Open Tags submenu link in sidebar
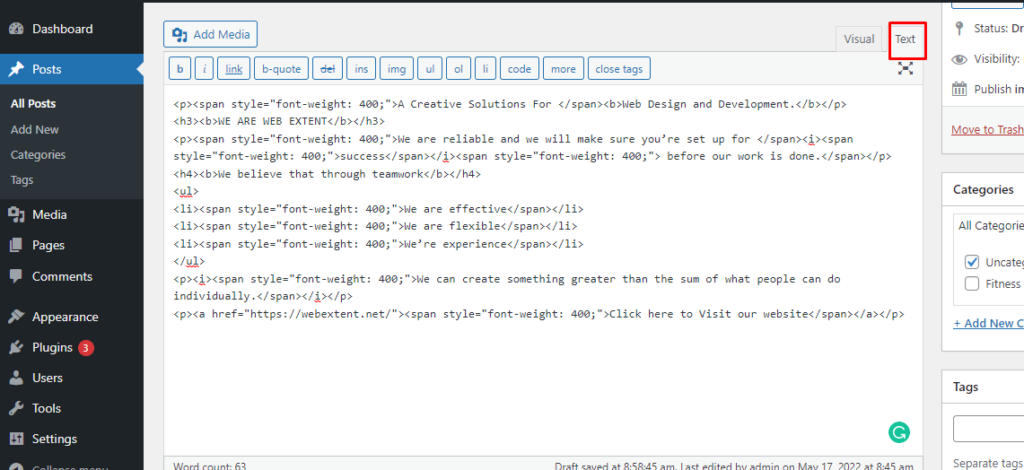1024x470 pixels. point(22,180)
